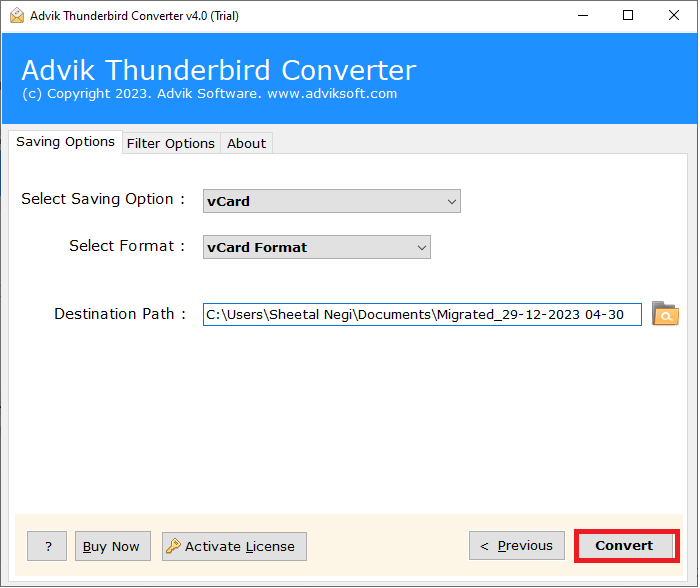Click the Select Format label
Viewport: 700px width, 588px height.
coord(127,246)
